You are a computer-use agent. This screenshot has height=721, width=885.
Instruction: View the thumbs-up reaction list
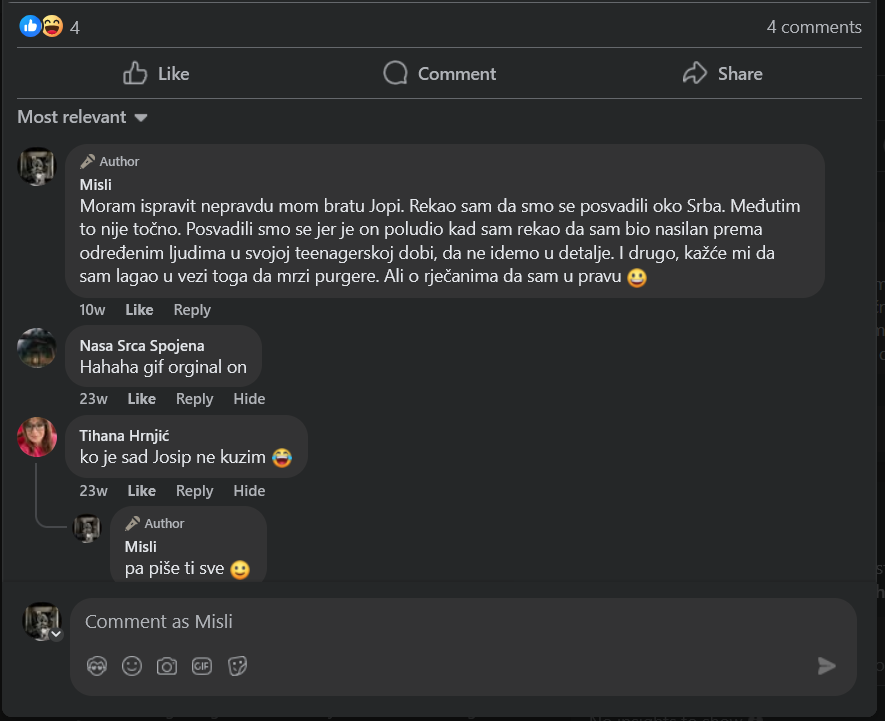(30, 26)
